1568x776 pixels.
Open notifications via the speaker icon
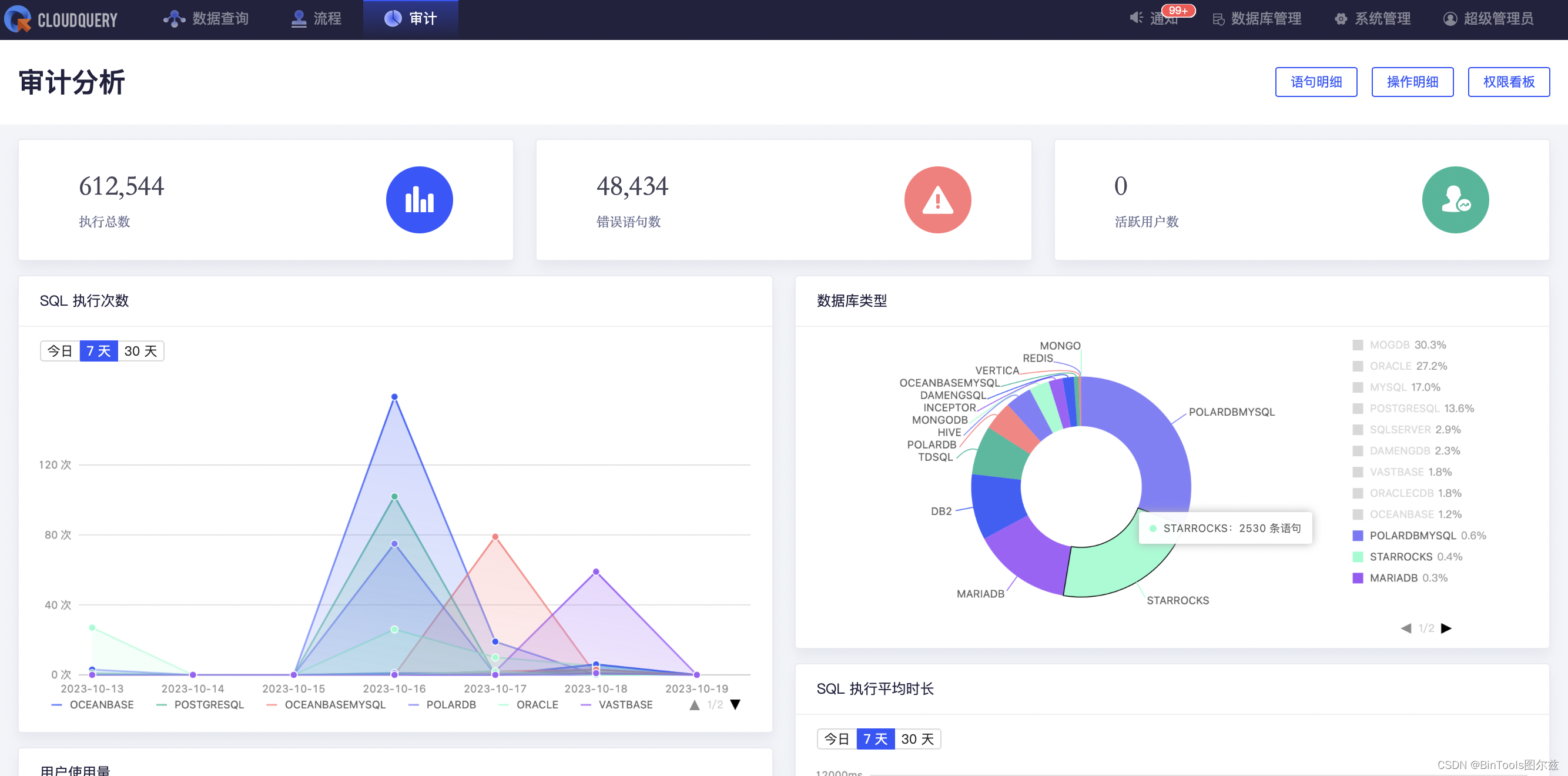(x=1136, y=18)
